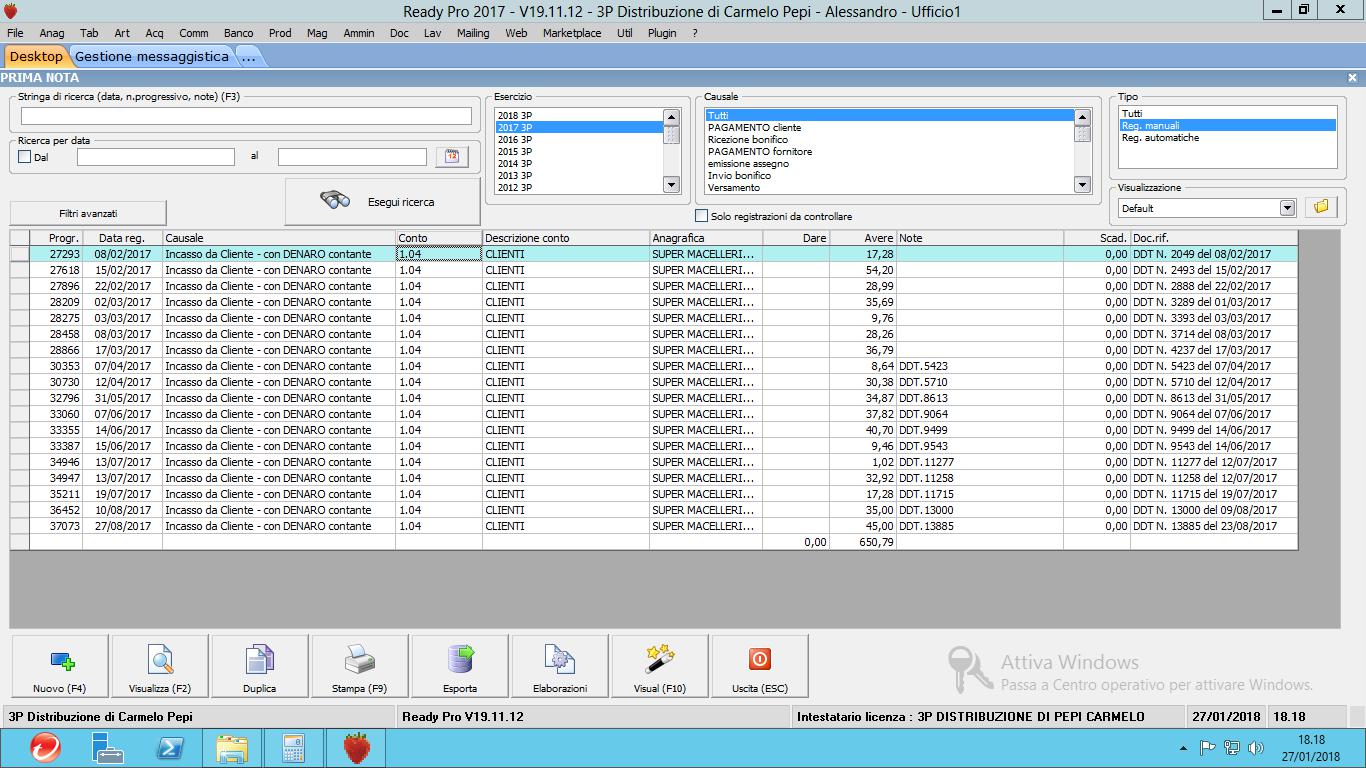Image resolution: width=1366 pixels, height=768 pixels.
Task: Toggle the Dal date checkbox
Action: coord(25,157)
